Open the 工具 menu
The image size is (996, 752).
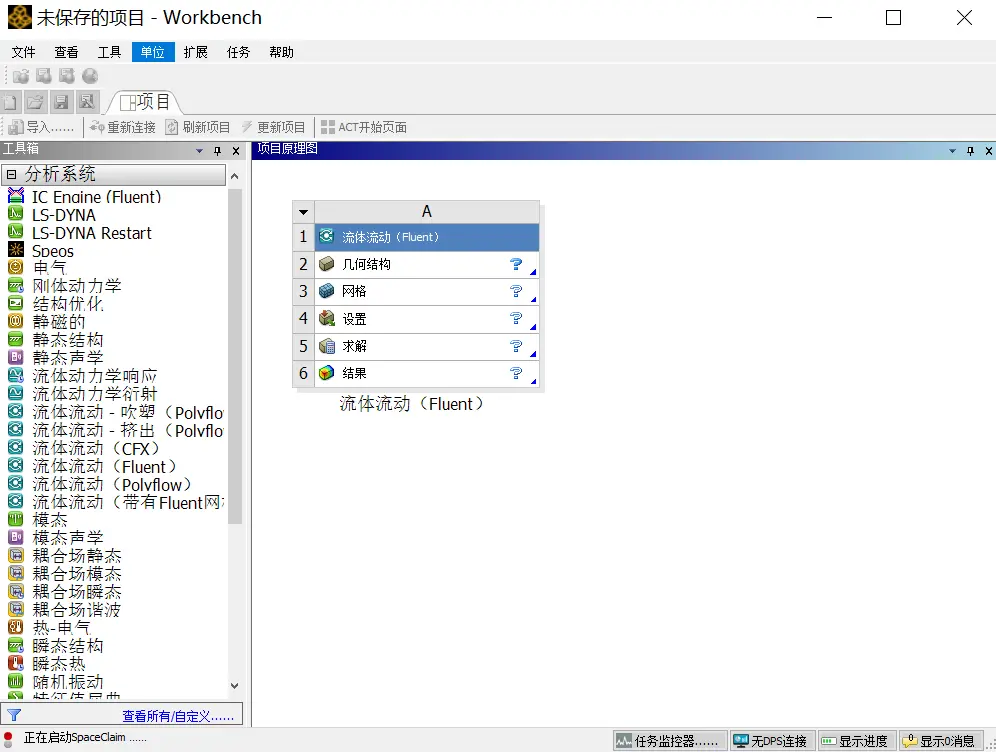tap(109, 52)
